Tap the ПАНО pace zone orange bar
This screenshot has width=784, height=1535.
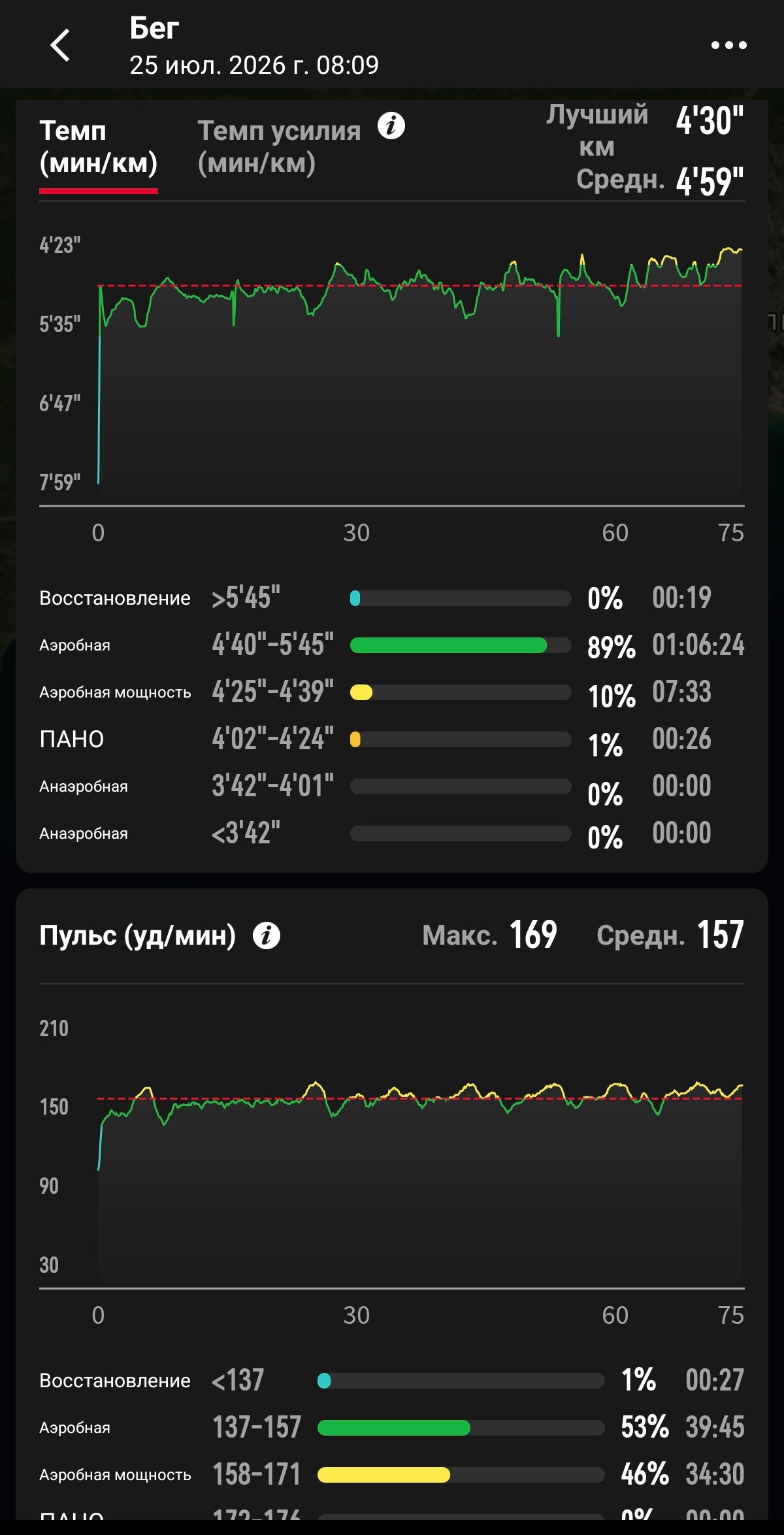tap(461, 739)
